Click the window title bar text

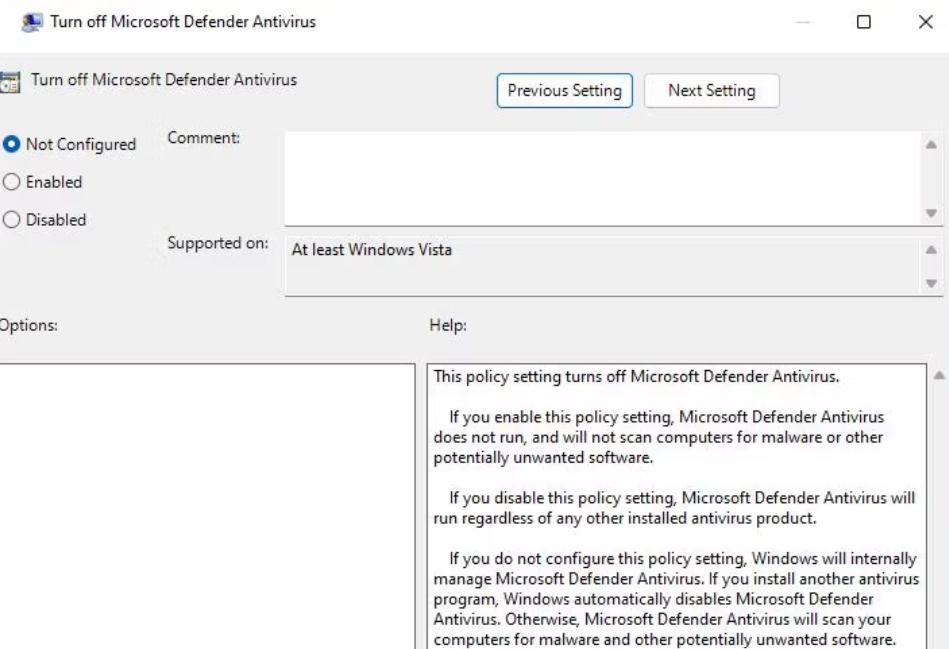183,22
